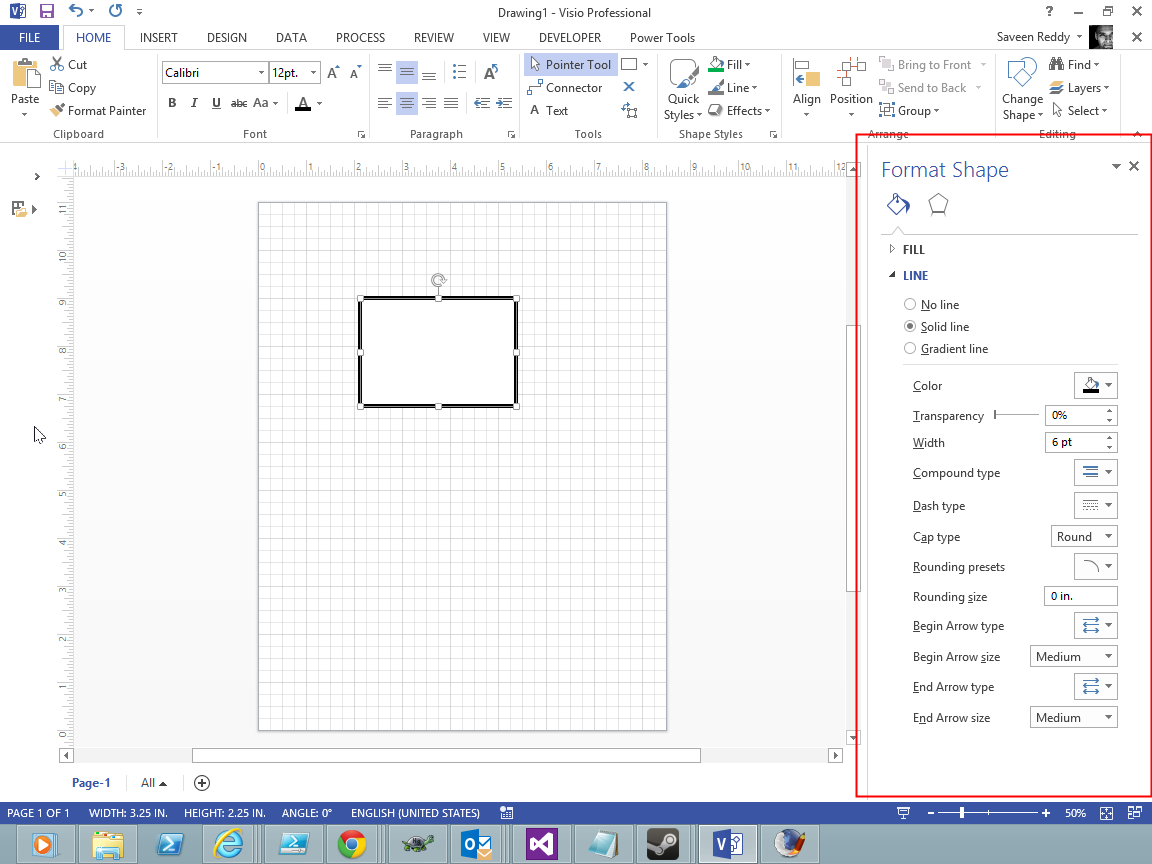
Task: Click the insert page plus icon
Action: click(202, 783)
